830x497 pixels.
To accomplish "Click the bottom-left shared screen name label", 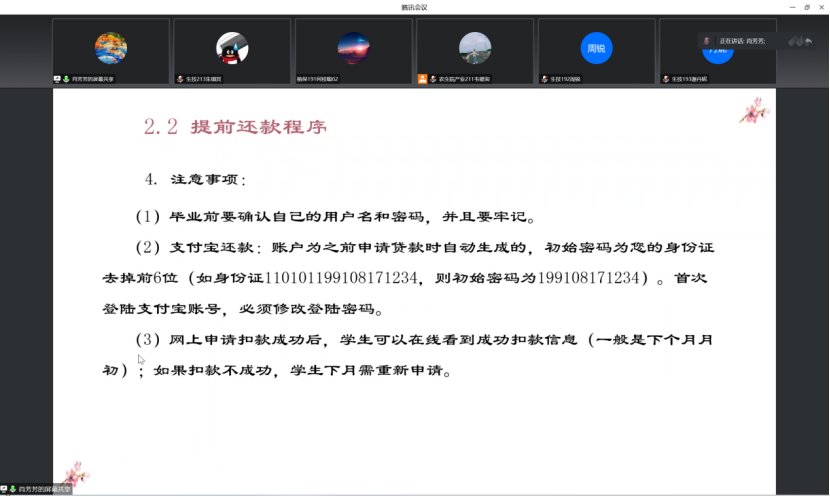I will point(45,489).
